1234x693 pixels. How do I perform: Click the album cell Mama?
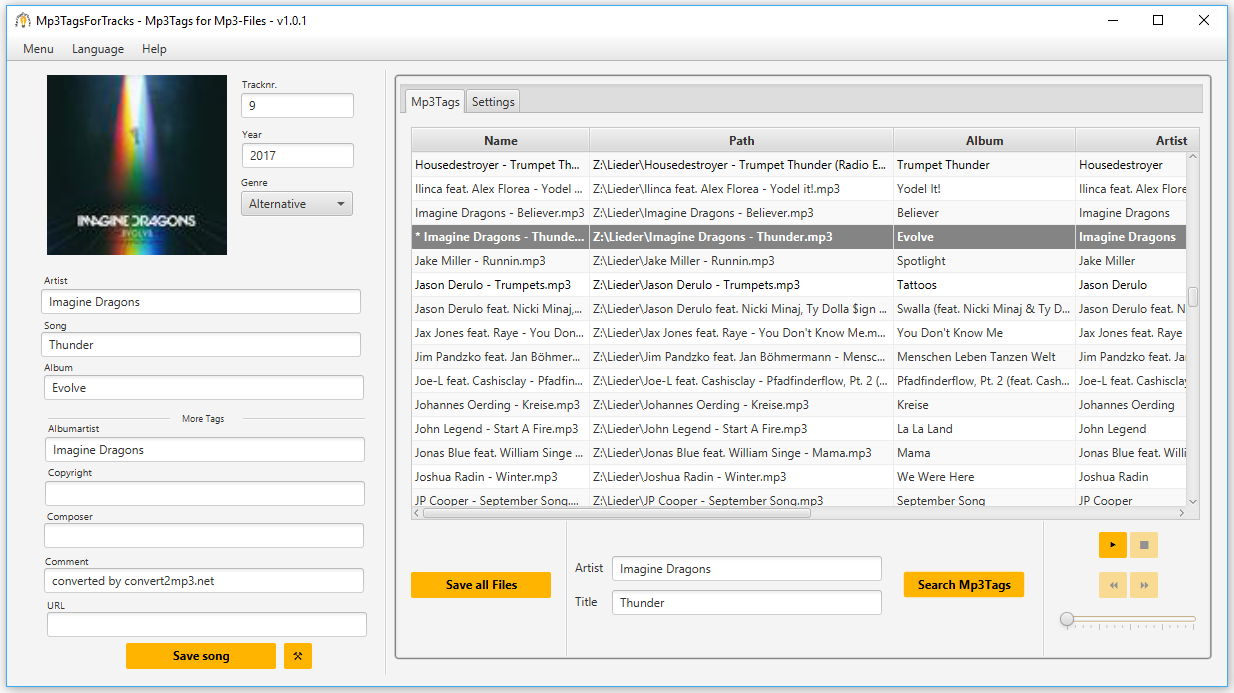pyautogui.click(x=985, y=453)
